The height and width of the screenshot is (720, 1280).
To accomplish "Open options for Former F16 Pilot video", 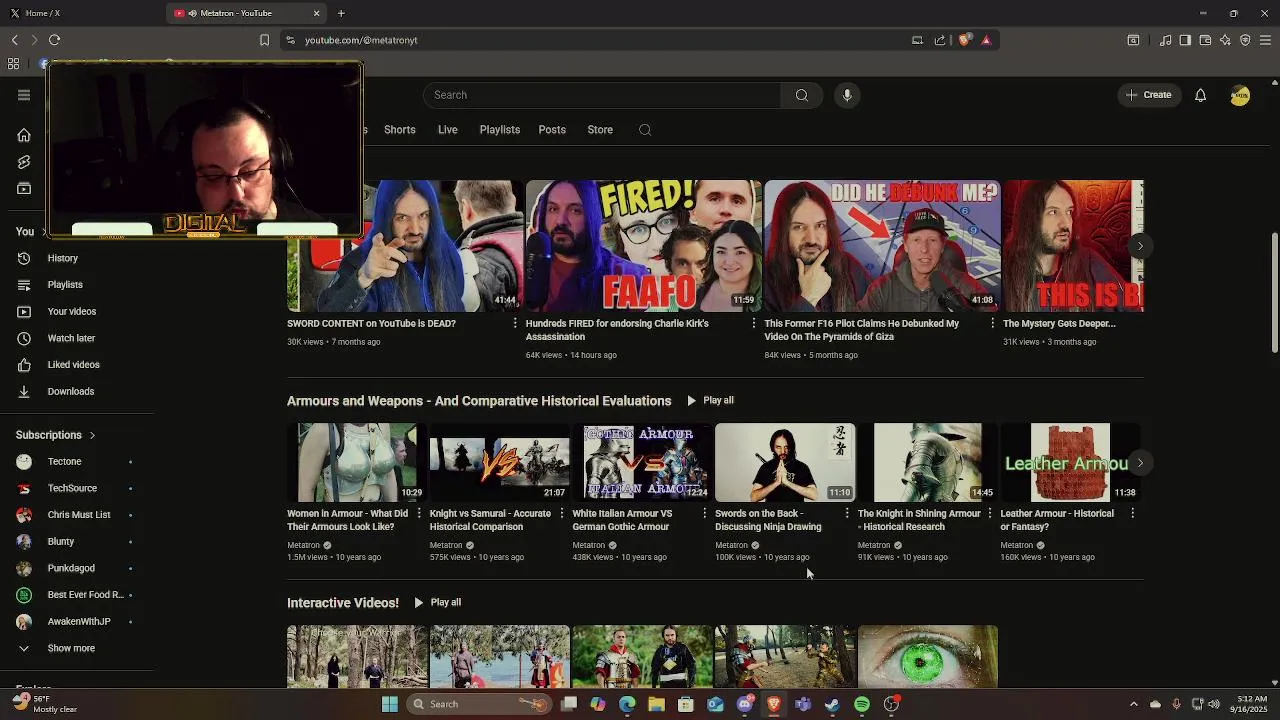I will [x=992, y=324].
